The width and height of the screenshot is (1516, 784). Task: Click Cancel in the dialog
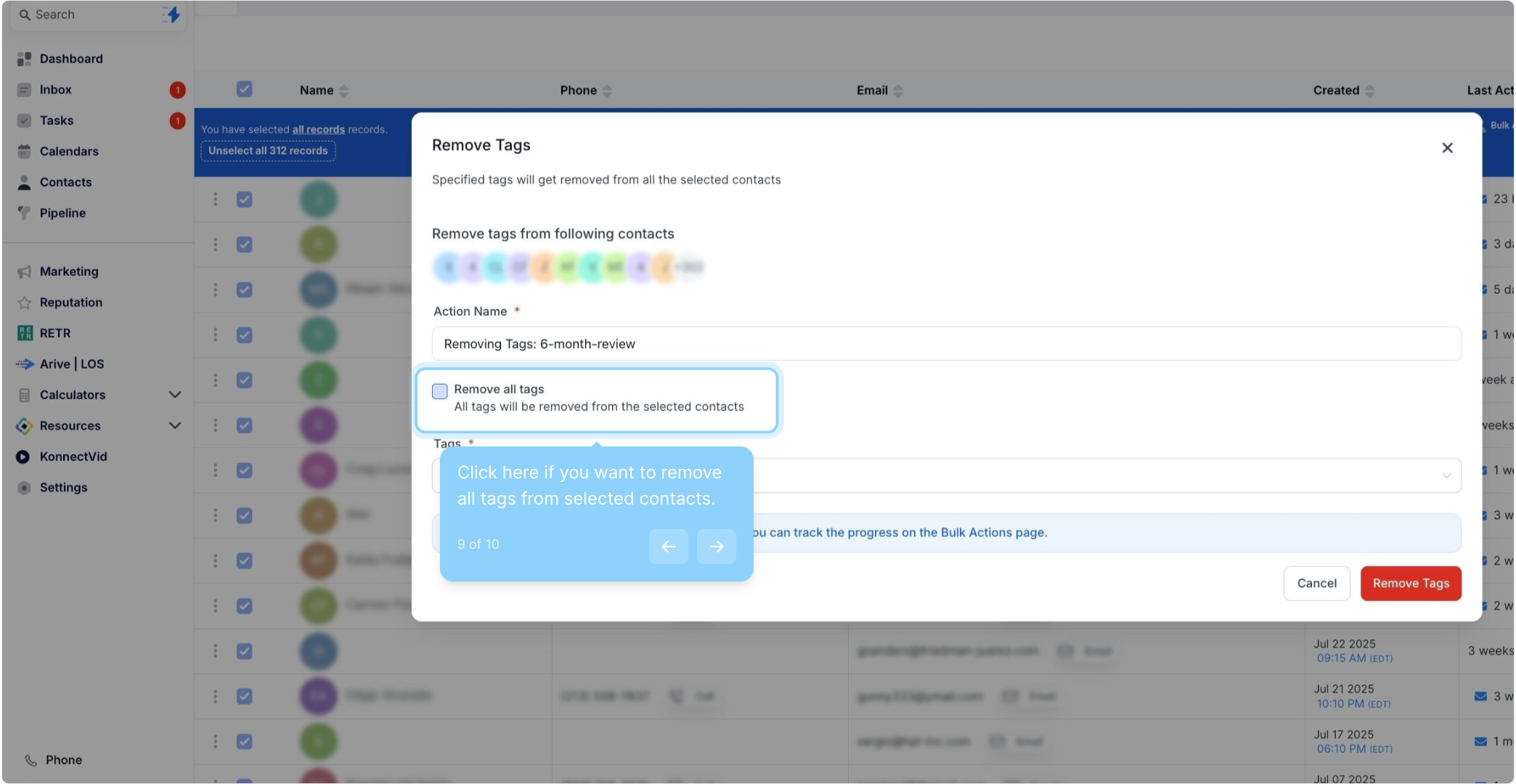(1316, 584)
